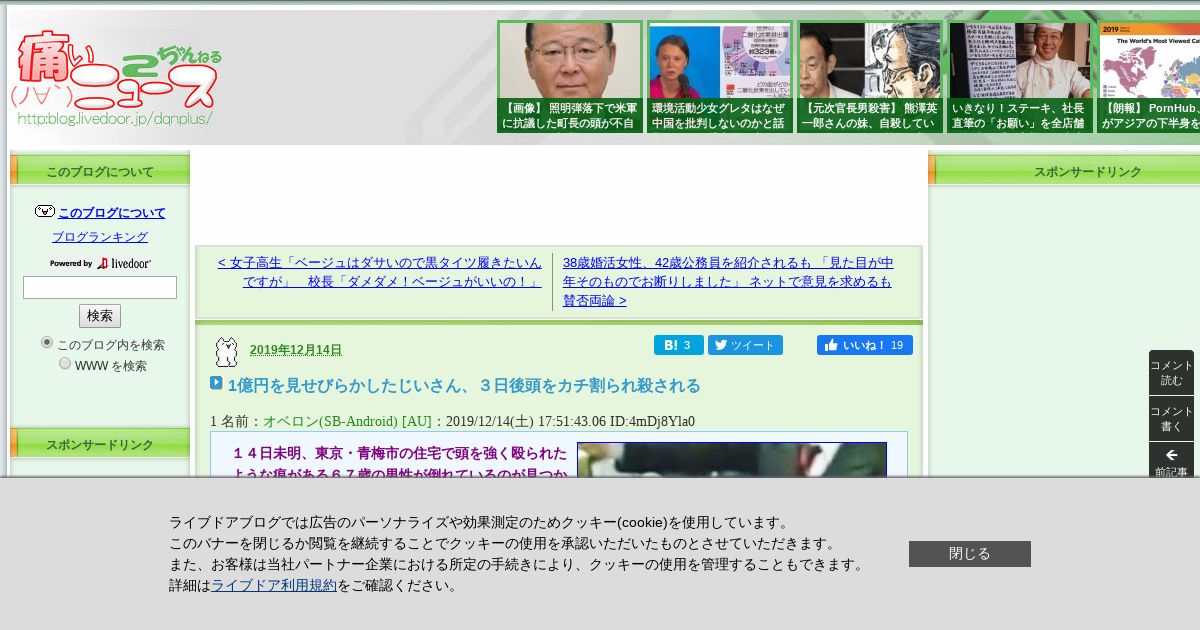The image size is (1200, 630).
Task: Click the left スポンサードリンク sidebar header
Action: [x=100, y=443]
